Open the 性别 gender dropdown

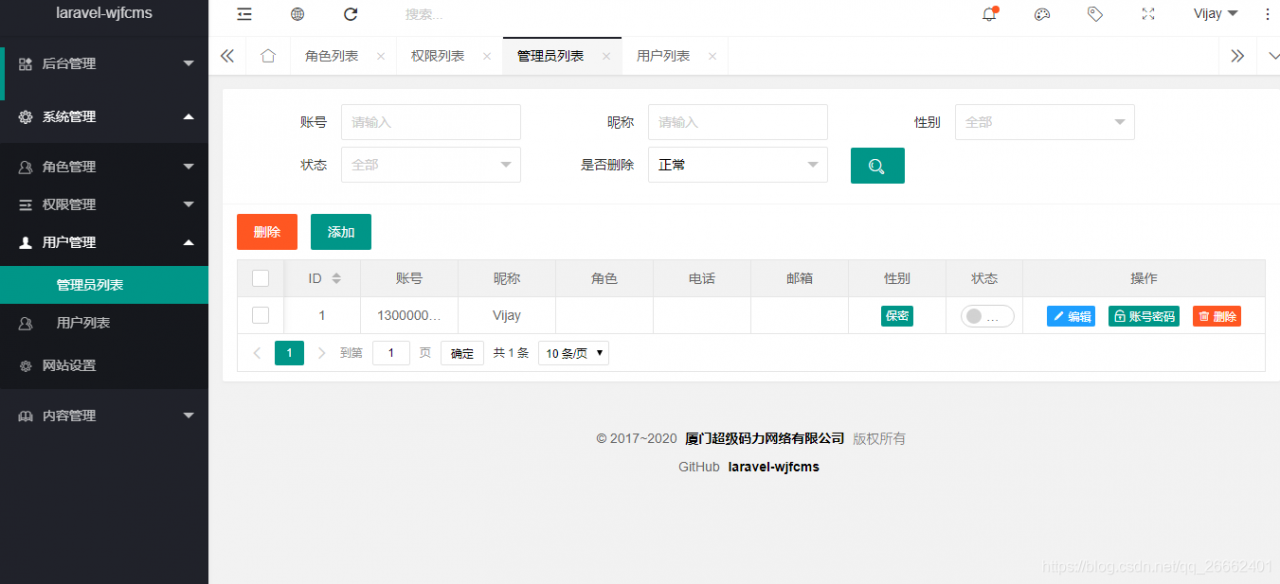[x=1044, y=121]
